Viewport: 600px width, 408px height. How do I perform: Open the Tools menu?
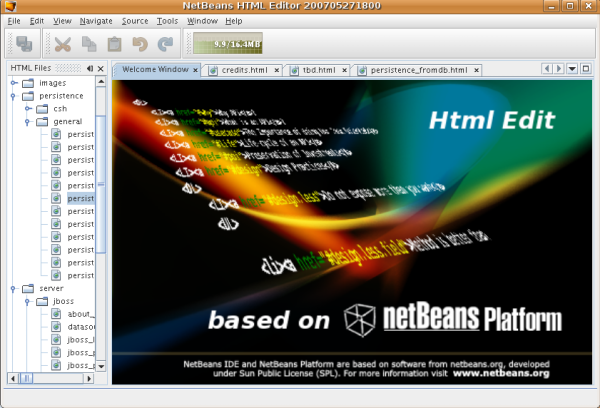(167, 21)
